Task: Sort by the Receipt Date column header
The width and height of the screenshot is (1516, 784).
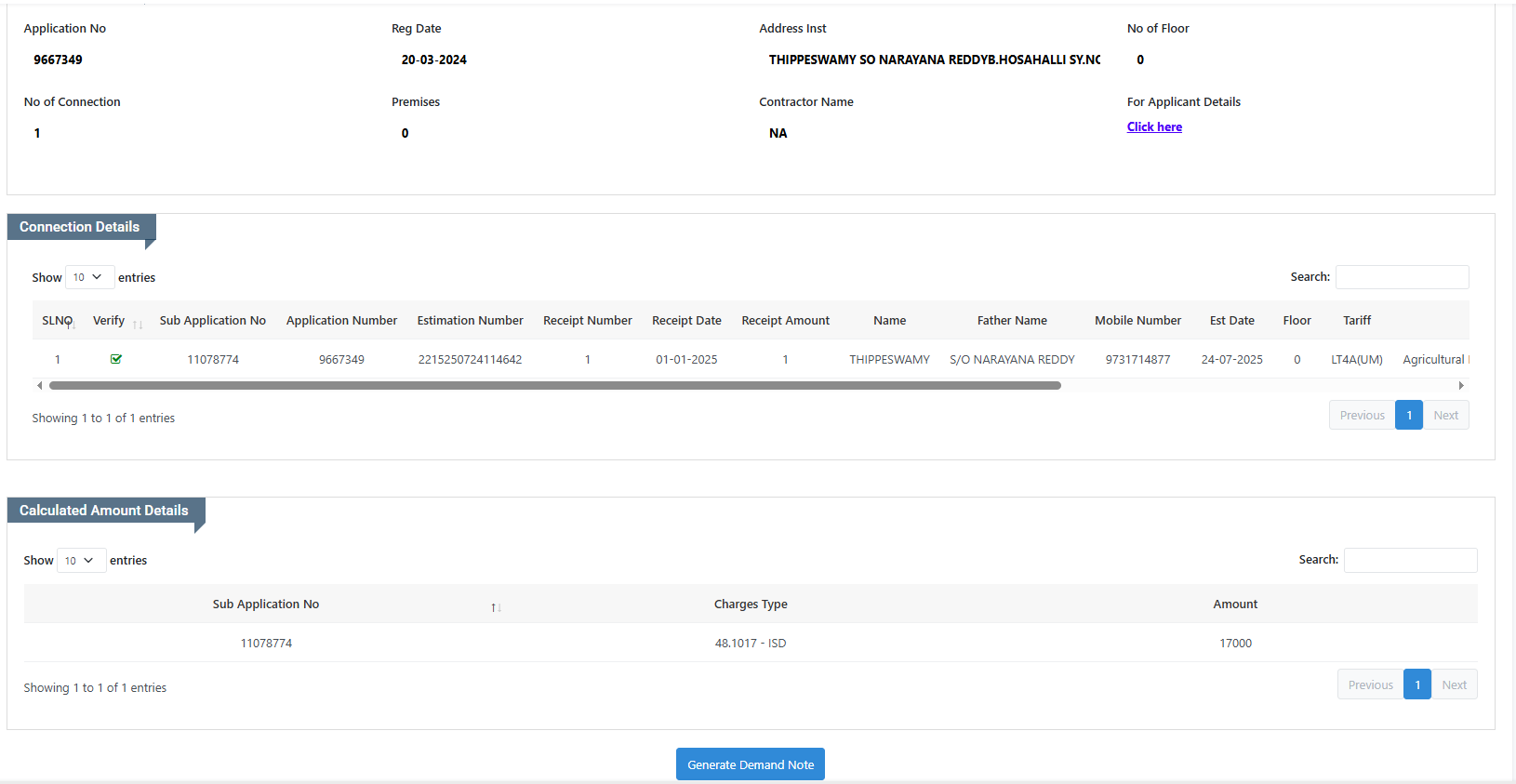Action: point(686,321)
